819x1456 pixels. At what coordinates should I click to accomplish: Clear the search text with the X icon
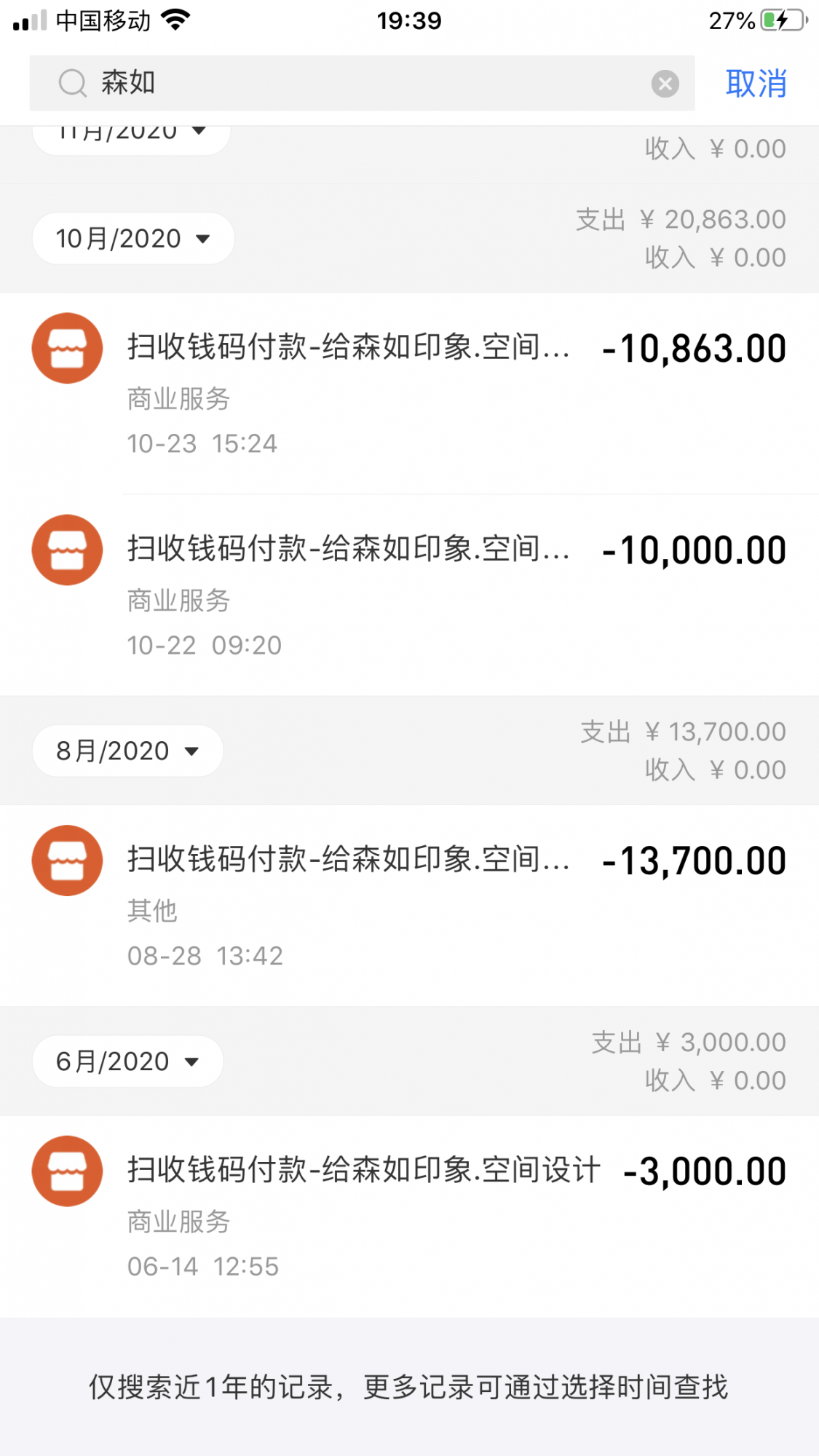665,84
